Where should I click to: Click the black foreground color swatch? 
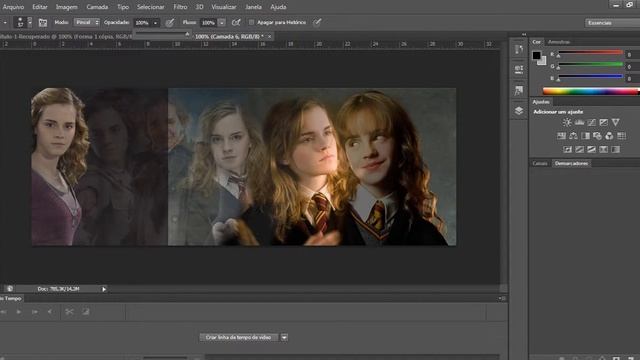pos(536,56)
